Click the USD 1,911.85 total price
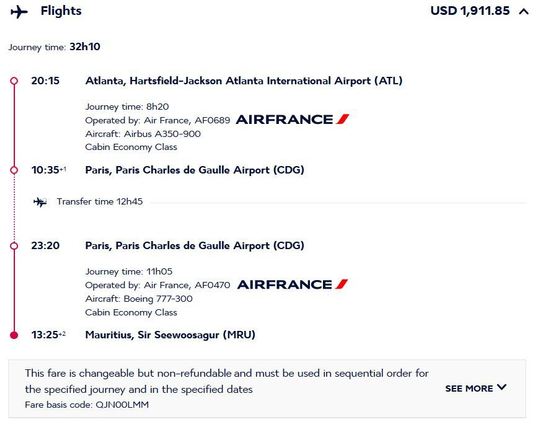 point(470,11)
